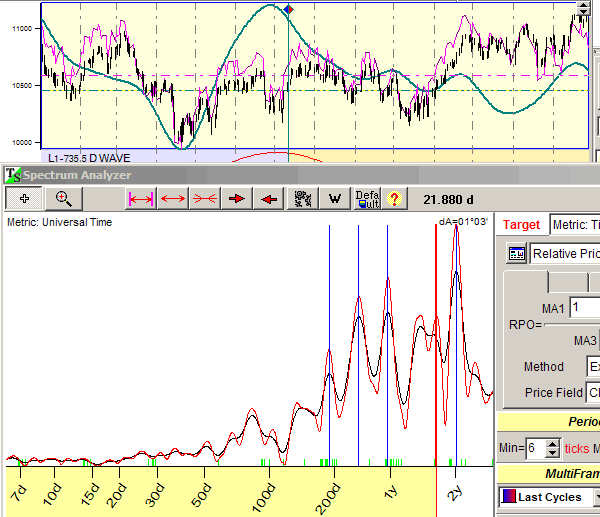Click the fit-range arrows with magenta bars
This screenshot has height=517, width=600.
141,199
